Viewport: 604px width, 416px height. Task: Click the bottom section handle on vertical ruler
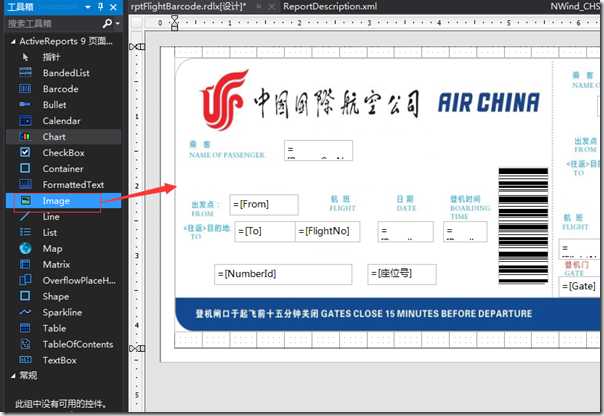(x=137, y=349)
